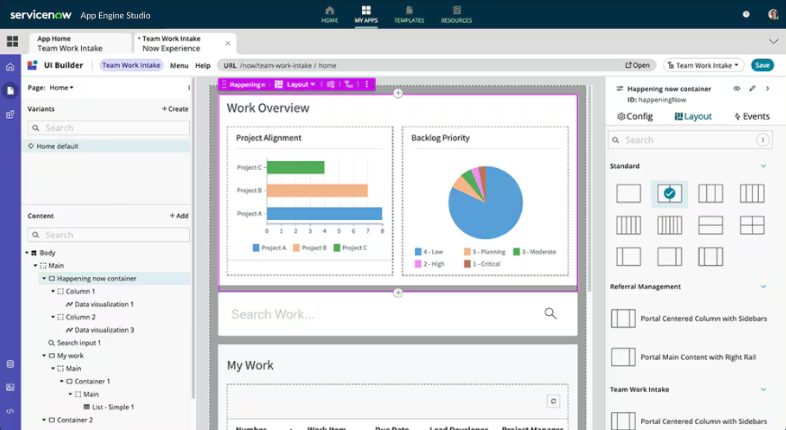The image size is (786, 430).
Task: Choose the three column standard layout
Action: pyautogui.click(x=711, y=193)
